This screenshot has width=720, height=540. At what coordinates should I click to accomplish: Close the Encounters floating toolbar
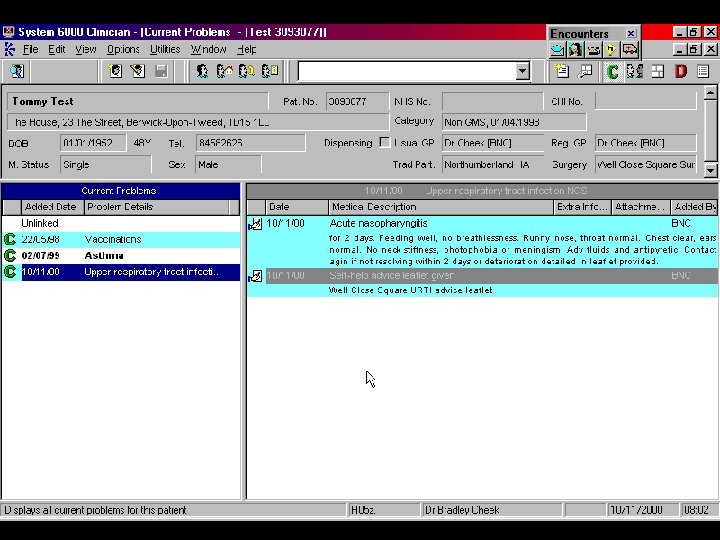tap(631, 33)
